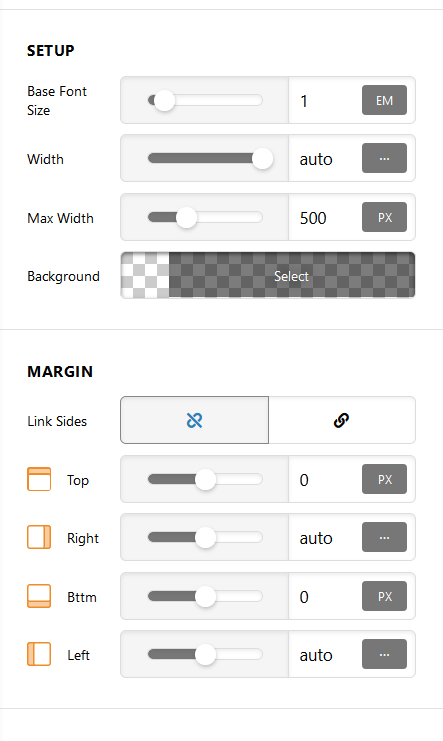Click the Left margin slider handle
This screenshot has height=741, width=443.
click(x=205, y=655)
